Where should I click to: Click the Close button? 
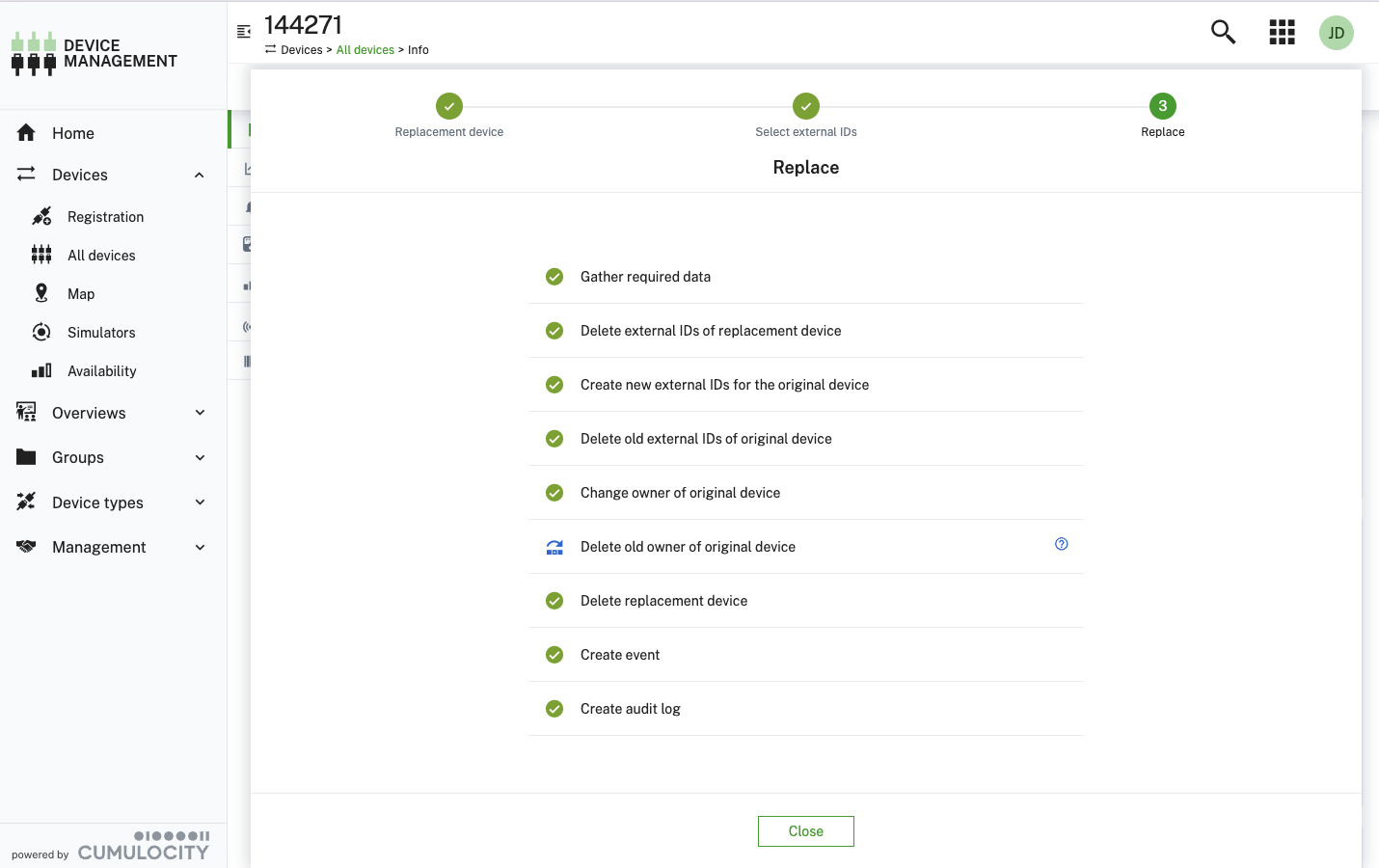click(806, 830)
